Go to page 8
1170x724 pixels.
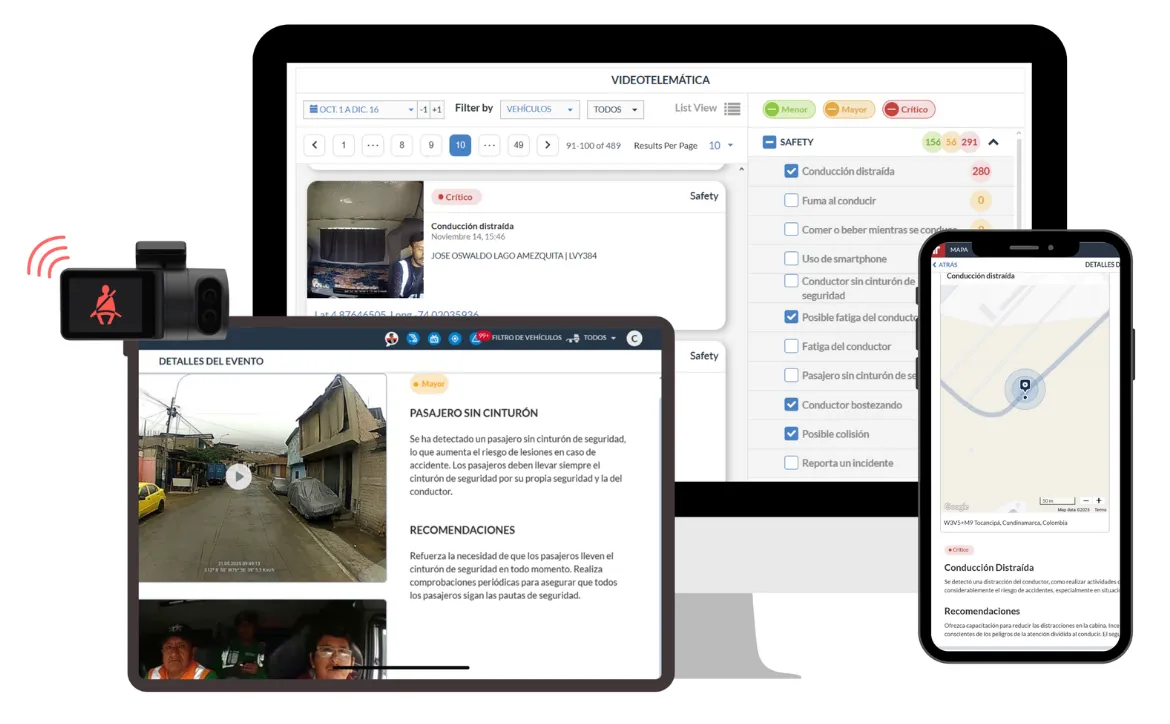tap(401, 145)
